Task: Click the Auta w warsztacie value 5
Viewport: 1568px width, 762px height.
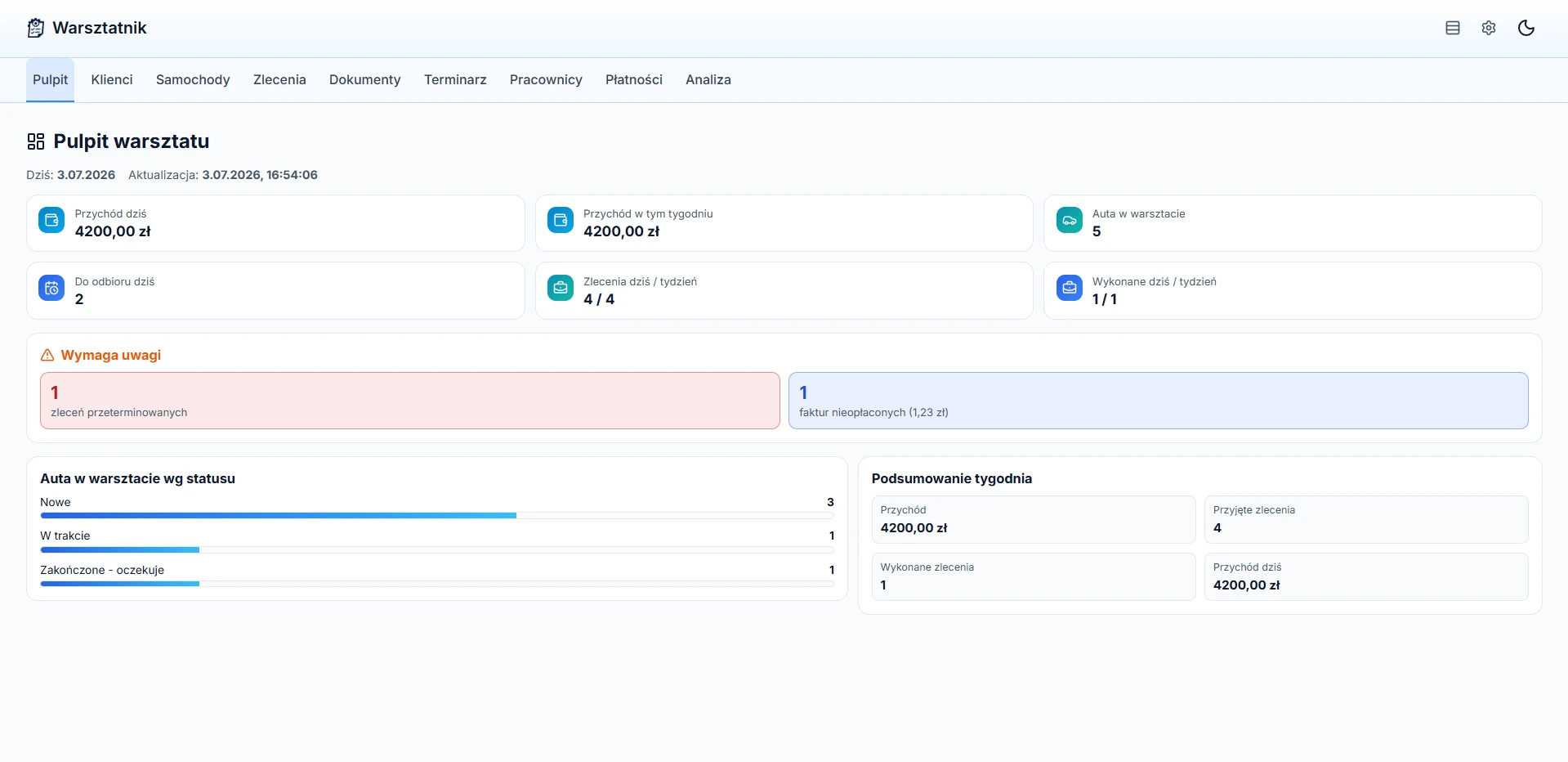Action: click(1097, 231)
